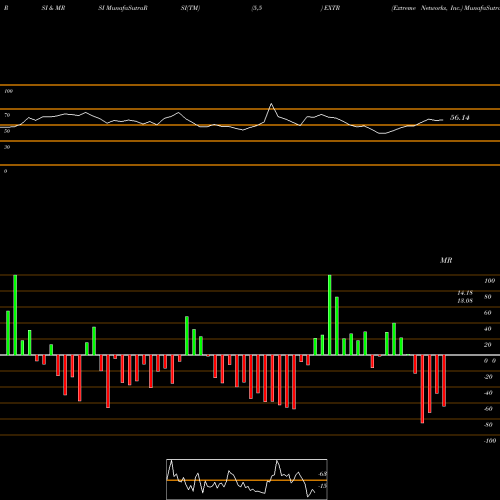
Task: Click the -100 label on the MR axis
Action: point(490,441)
